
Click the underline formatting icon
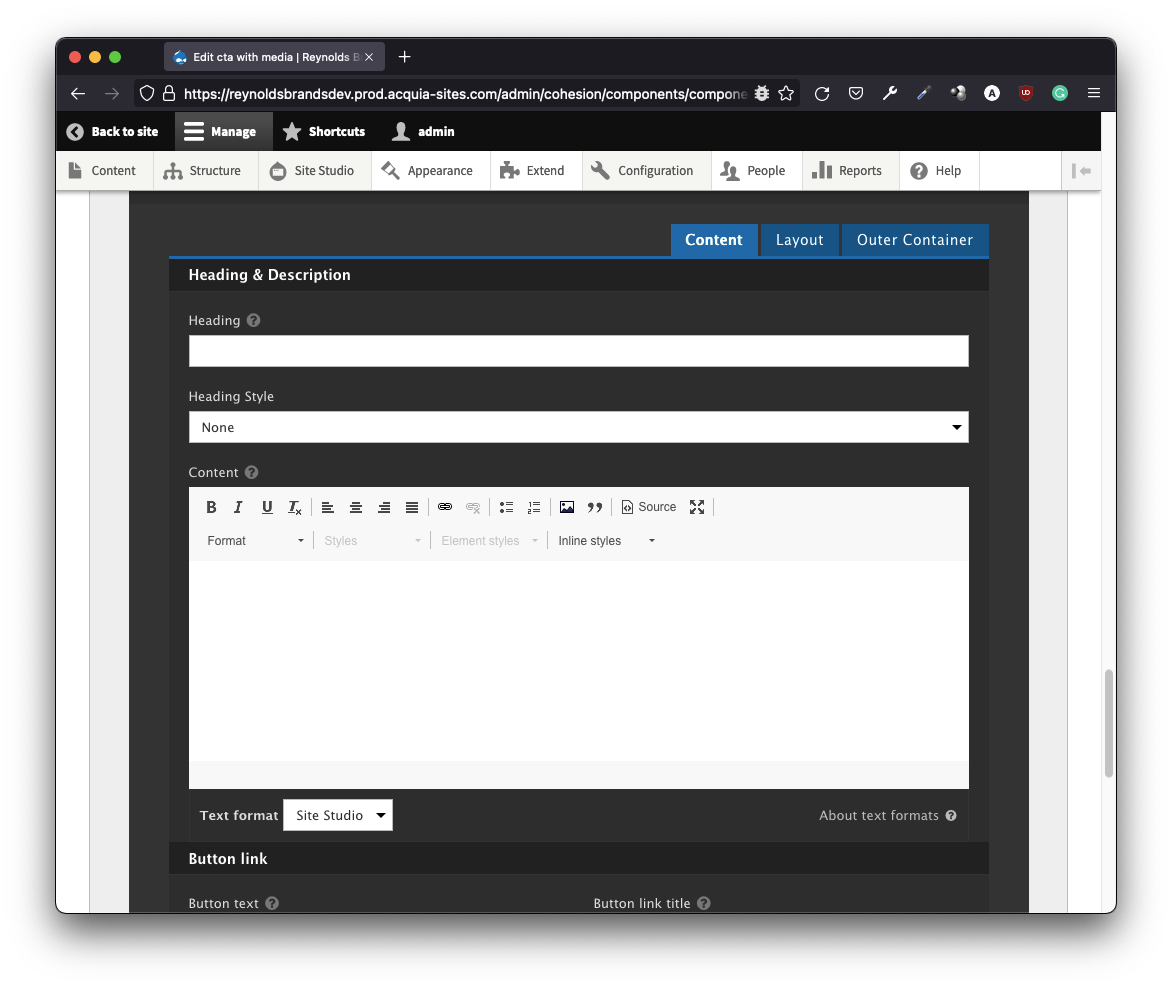click(267, 507)
